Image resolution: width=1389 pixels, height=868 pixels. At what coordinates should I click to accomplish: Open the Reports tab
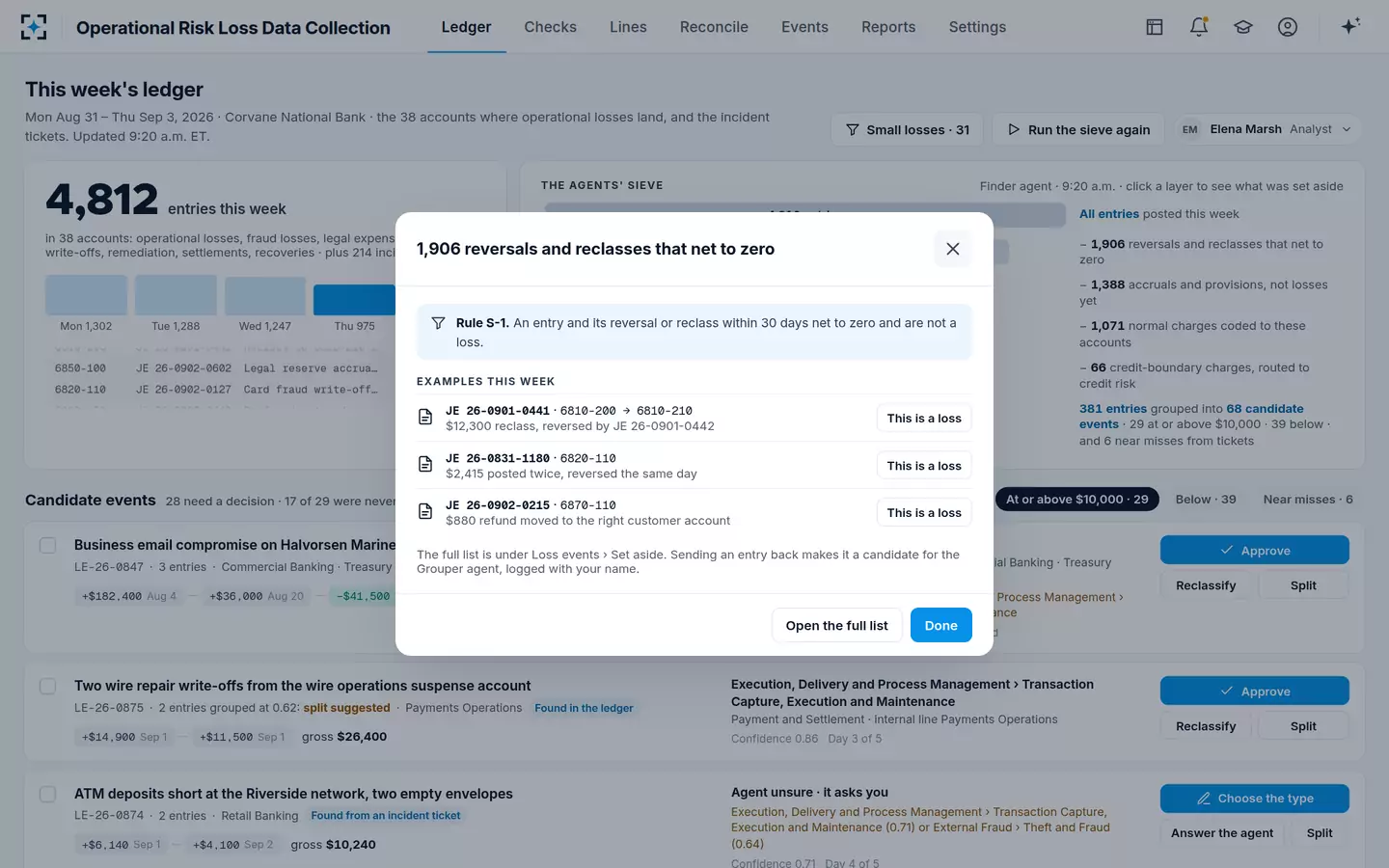pyautogui.click(x=888, y=27)
